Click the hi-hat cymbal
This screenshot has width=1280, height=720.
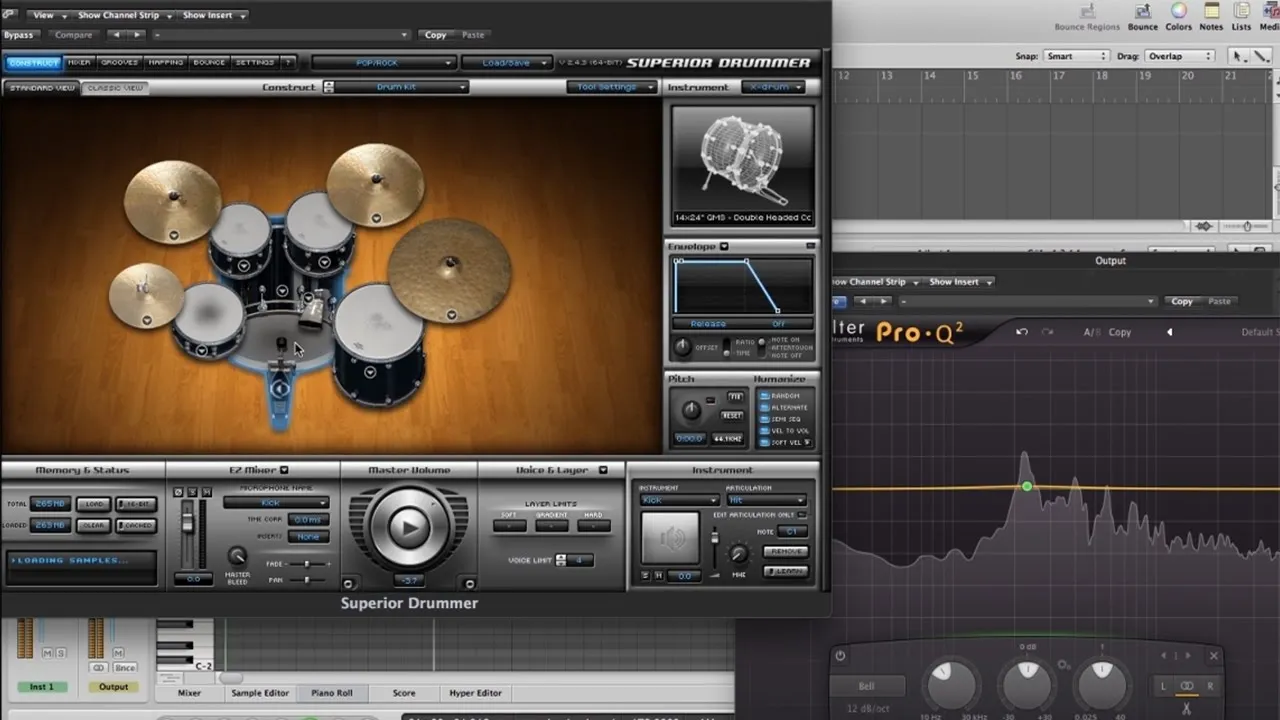pos(146,295)
